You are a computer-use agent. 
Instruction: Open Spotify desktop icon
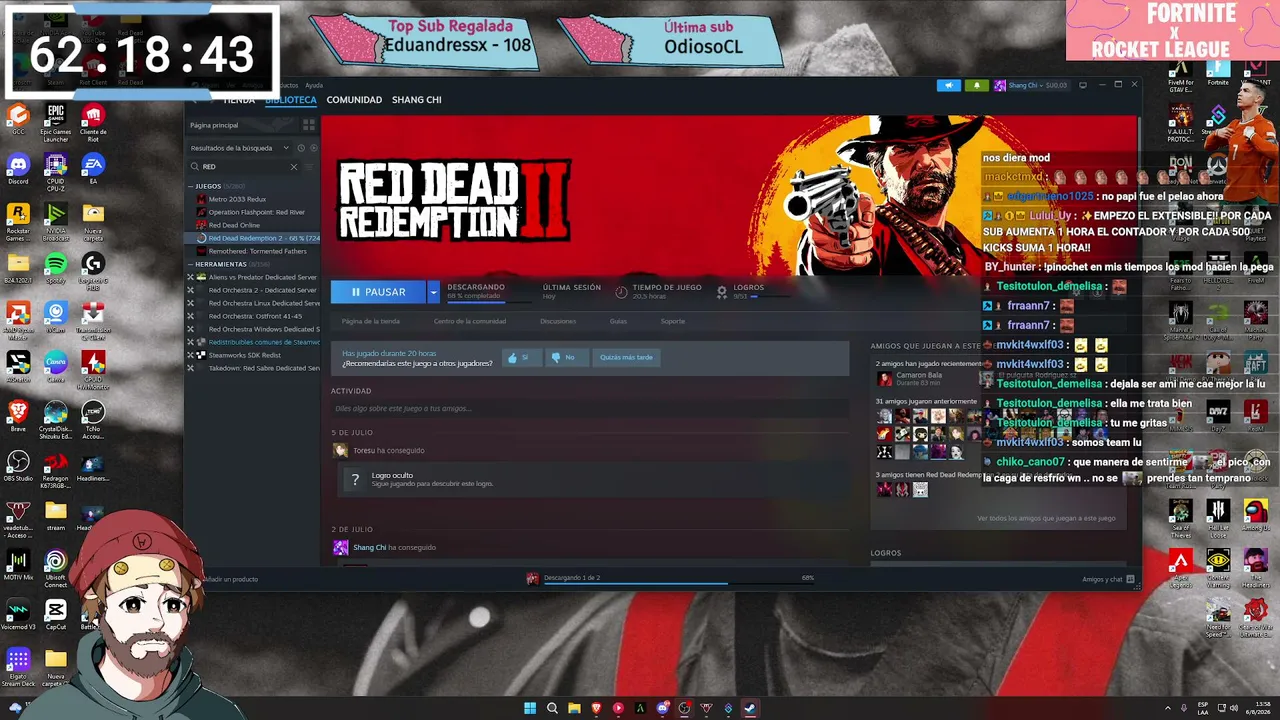coord(56,267)
